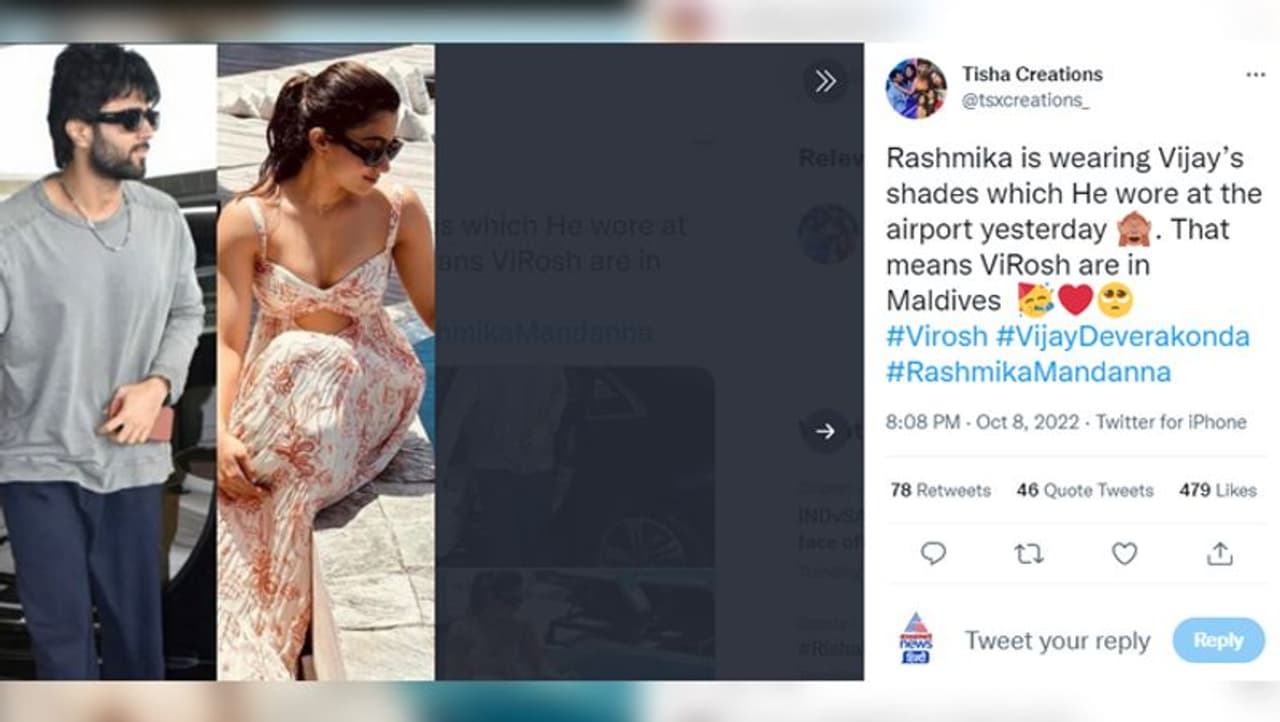Screen dimensions: 1280x722
Task: Open the #VijayDeverakonda hashtag
Action: tap(1122, 336)
